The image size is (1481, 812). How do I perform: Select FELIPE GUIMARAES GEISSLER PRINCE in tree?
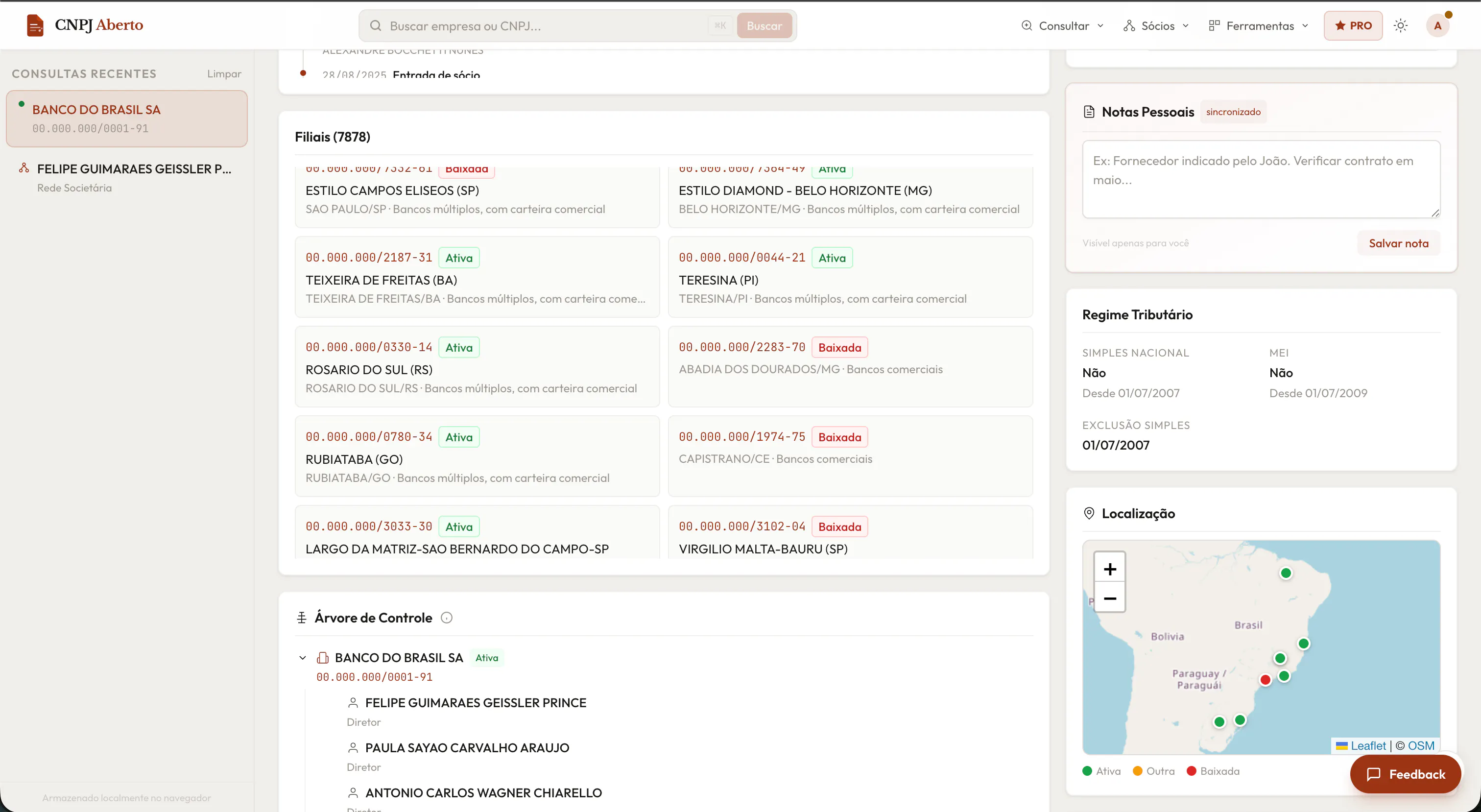(x=476, y=703)
